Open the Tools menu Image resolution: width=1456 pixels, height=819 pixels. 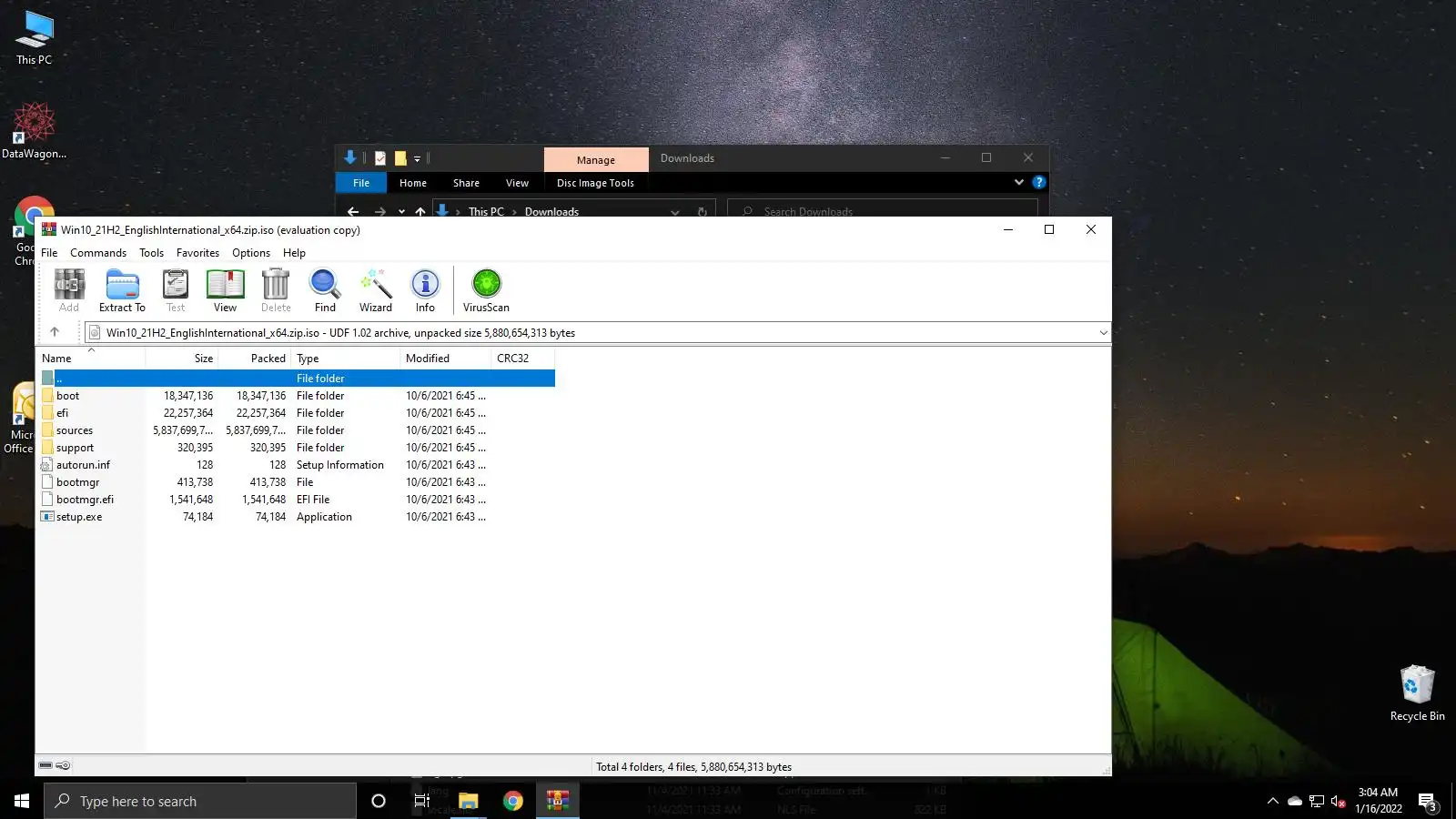tap(151, 253)
